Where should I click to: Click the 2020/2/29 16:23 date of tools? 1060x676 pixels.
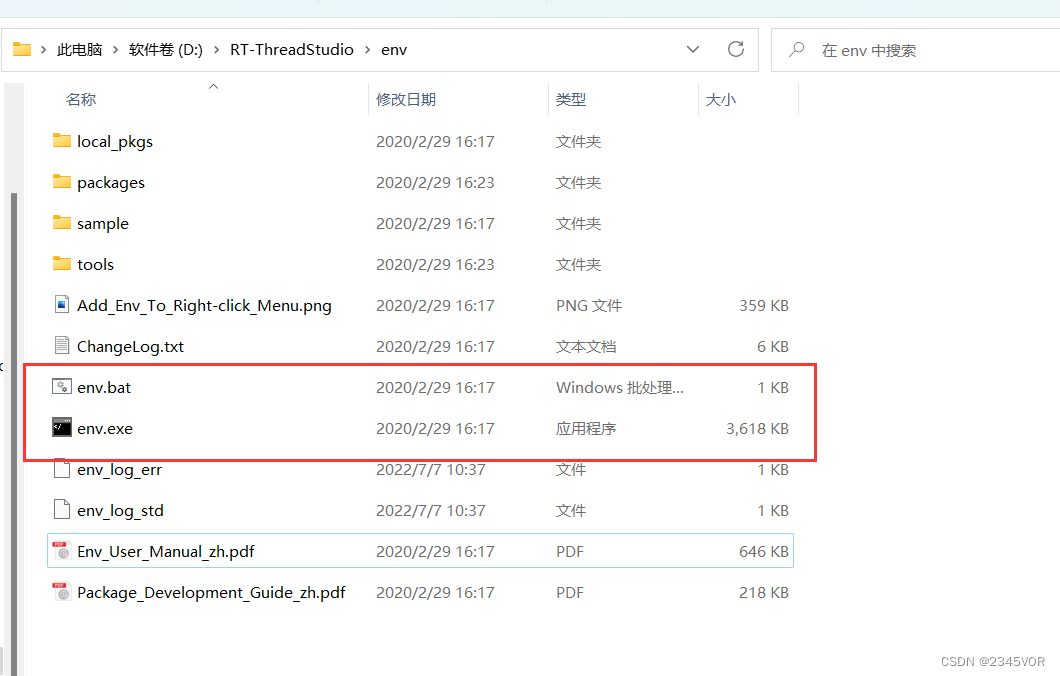point(435,264)
